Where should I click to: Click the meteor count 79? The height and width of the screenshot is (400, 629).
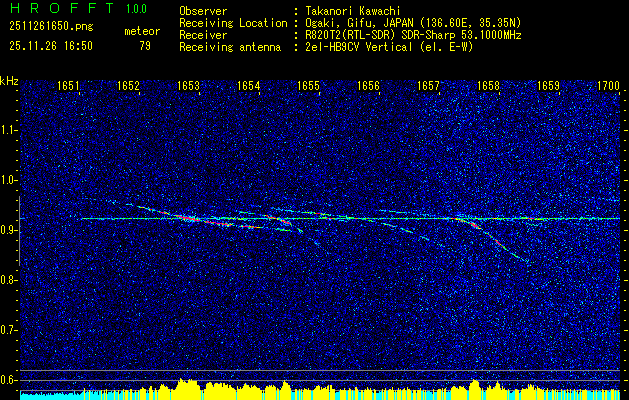(145, 46)
